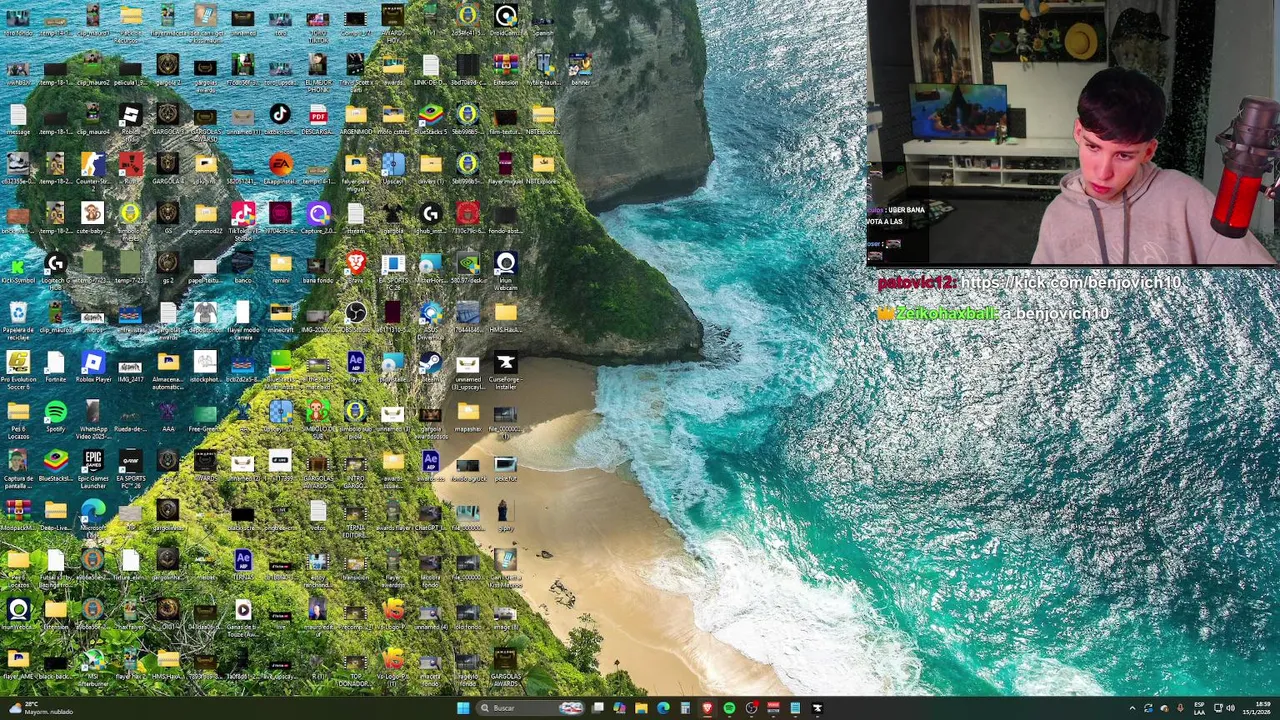Open Spotify from the taskbar
The image size is (1280, 720).
(x=729, y=708)
